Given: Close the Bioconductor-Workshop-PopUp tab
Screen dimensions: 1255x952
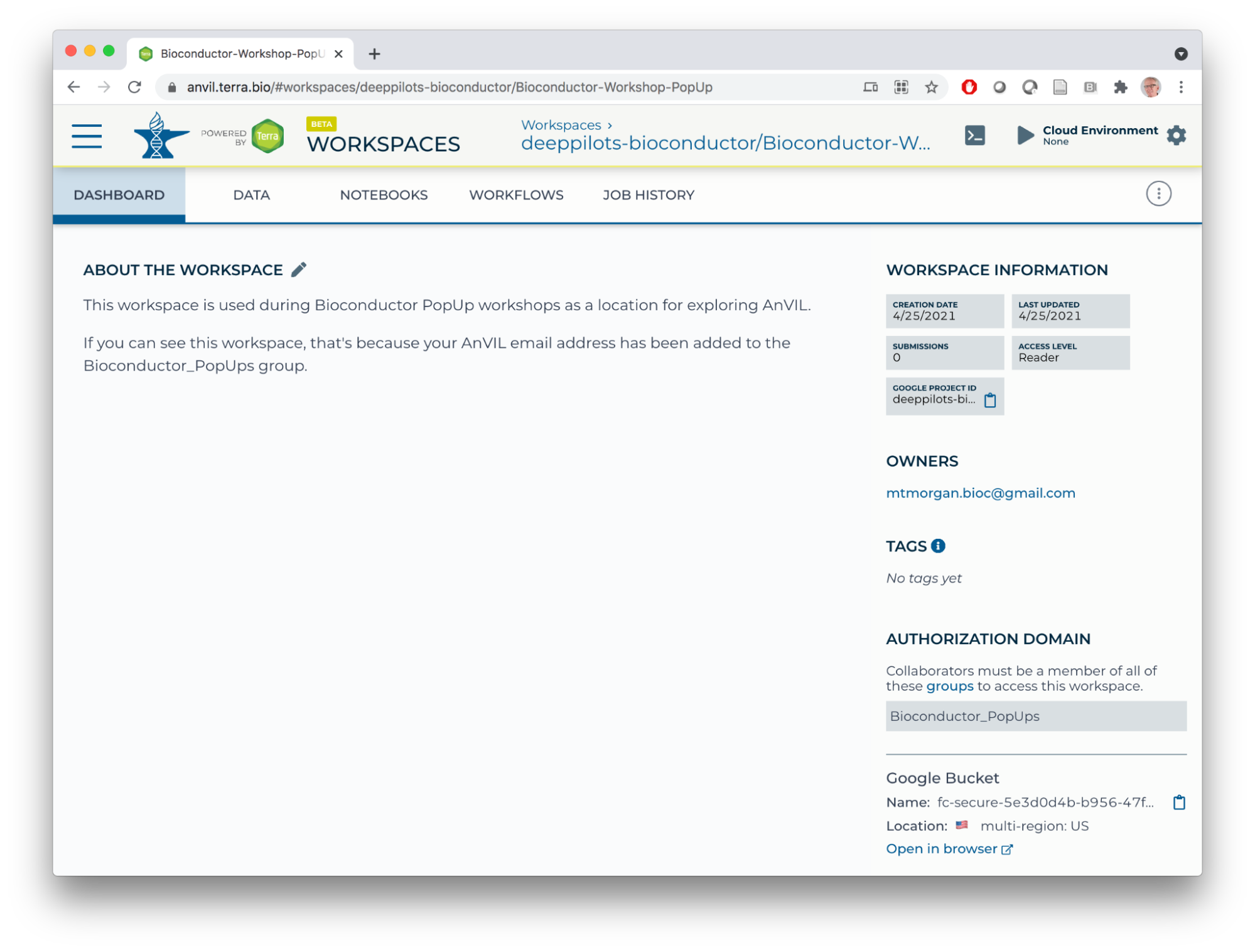Looking at the screenshot, I should (338, 54).
